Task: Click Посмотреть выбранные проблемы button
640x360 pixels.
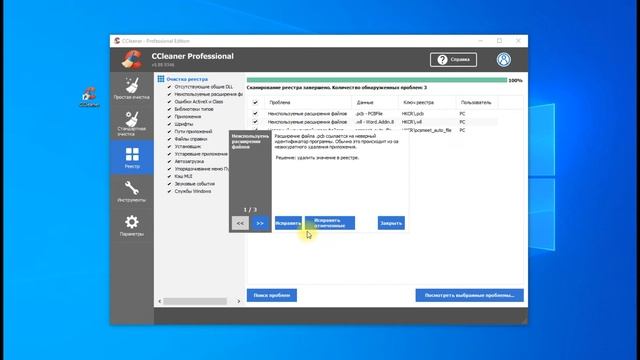Action: (x=469, y=295)
